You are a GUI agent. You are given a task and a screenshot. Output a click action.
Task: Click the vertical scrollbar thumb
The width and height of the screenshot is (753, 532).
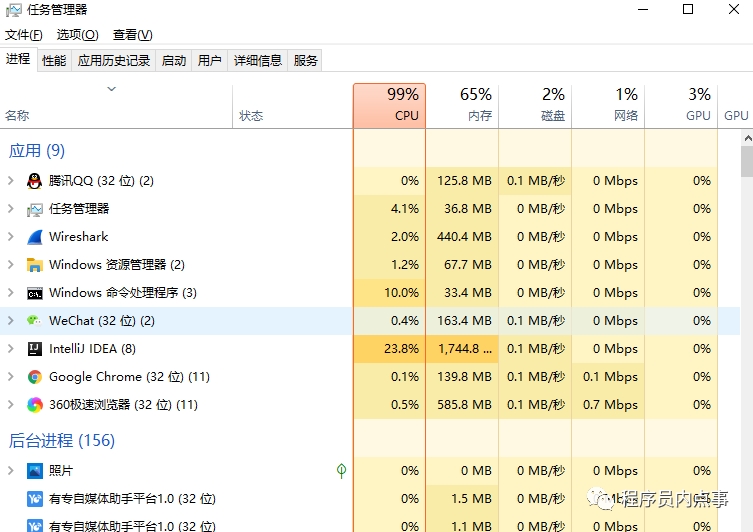(746, 162)
